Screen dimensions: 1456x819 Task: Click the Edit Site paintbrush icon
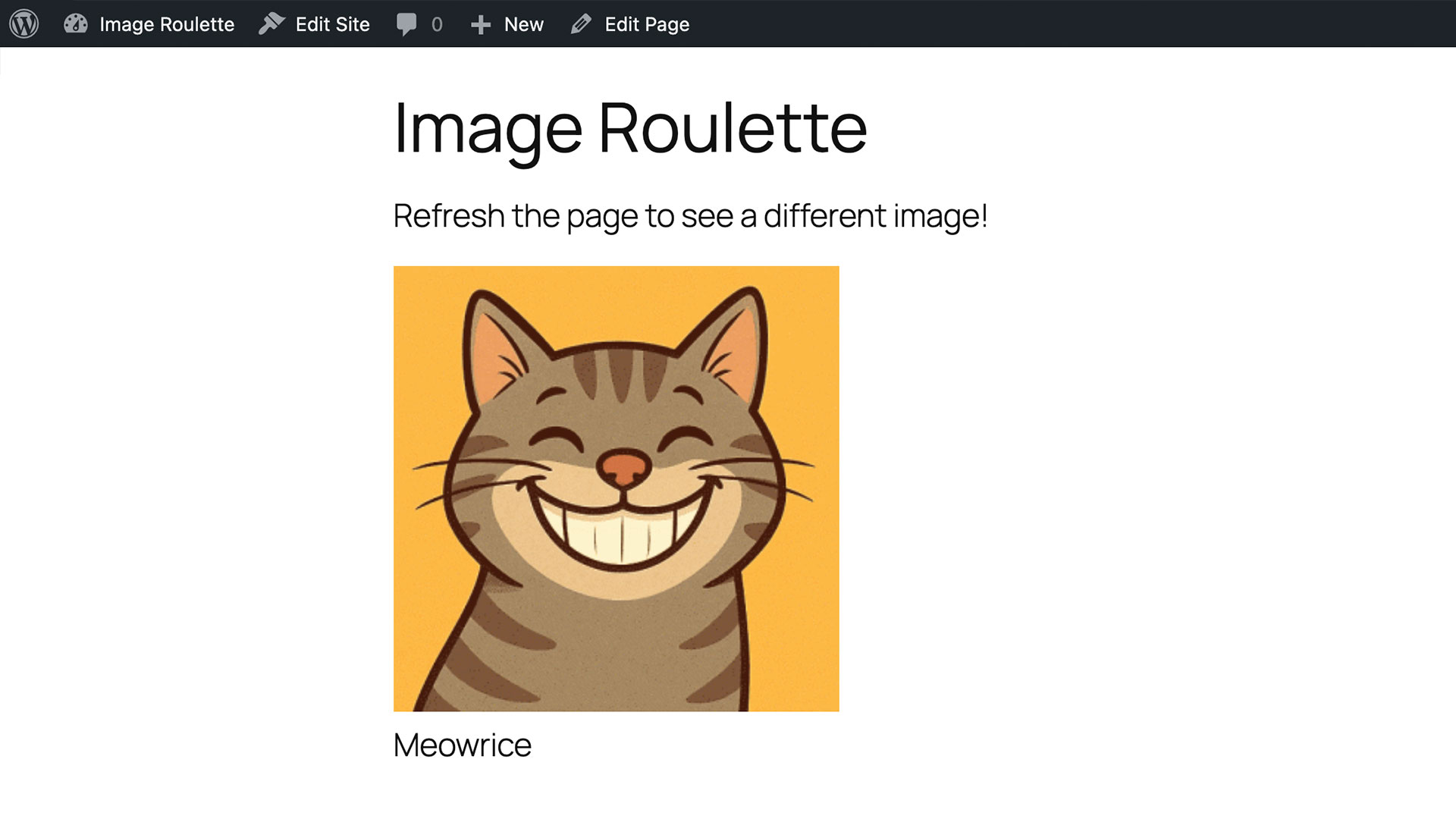(271, 24)
